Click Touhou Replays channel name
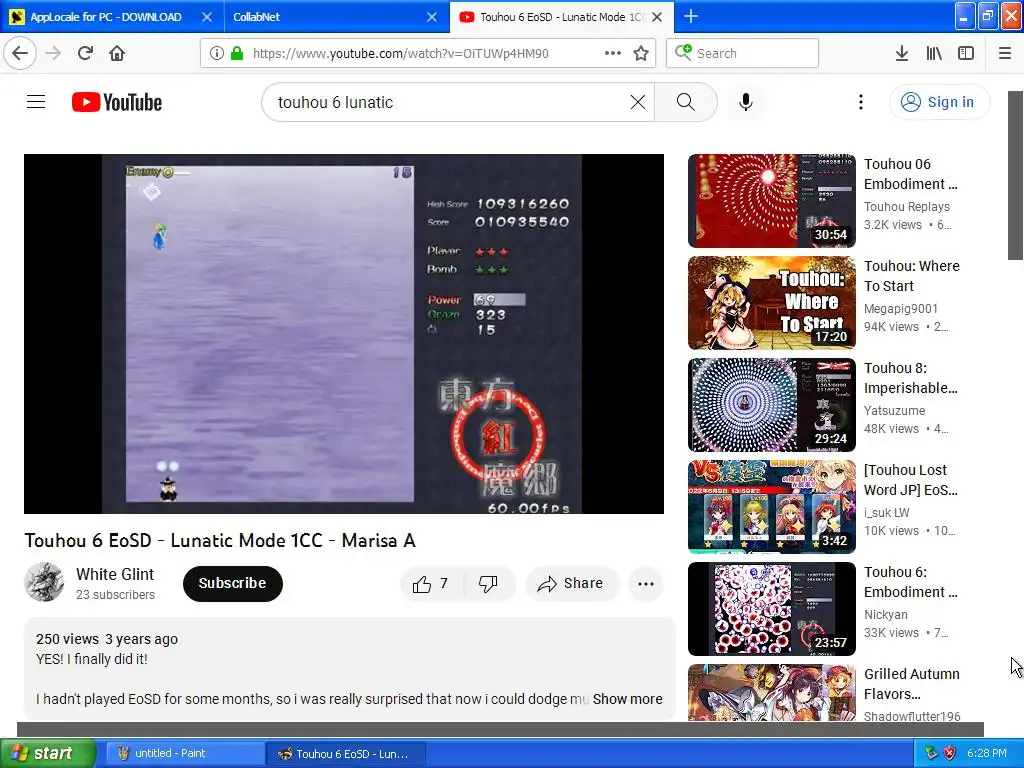 click(906, 206)
